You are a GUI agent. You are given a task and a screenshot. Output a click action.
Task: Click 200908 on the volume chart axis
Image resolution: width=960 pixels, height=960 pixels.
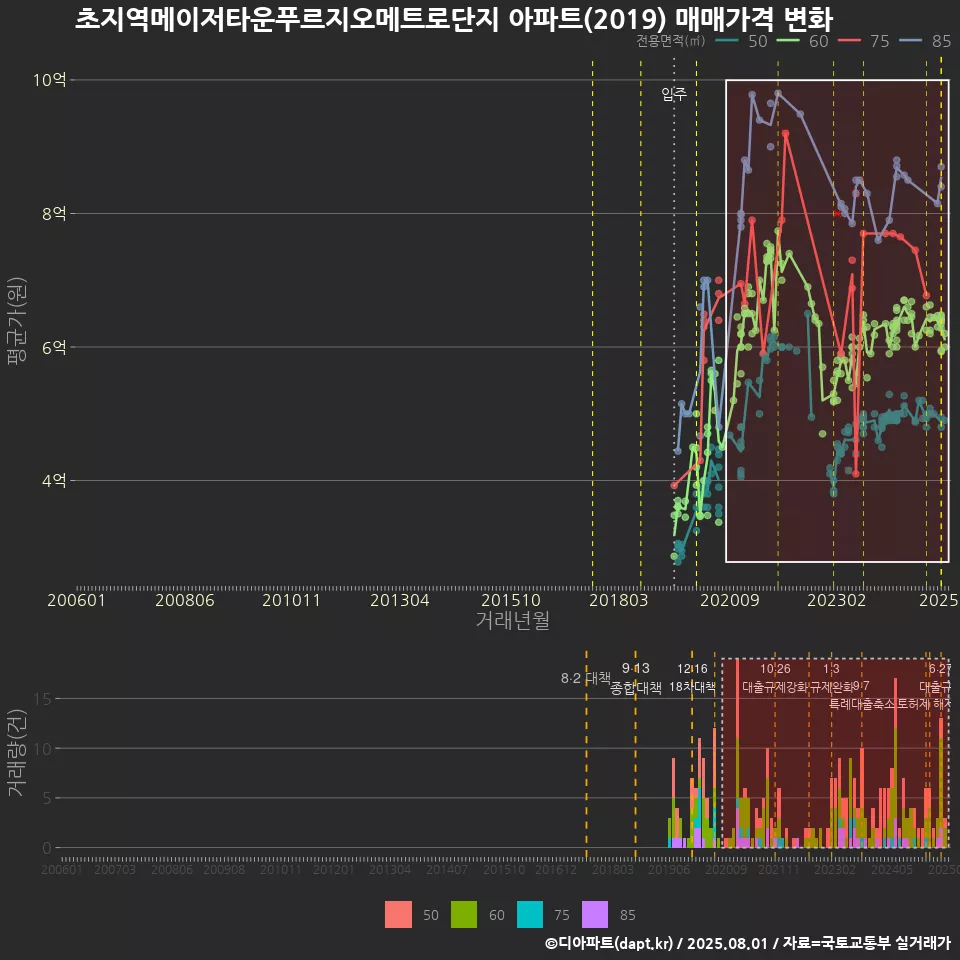[x=224, y=869]
